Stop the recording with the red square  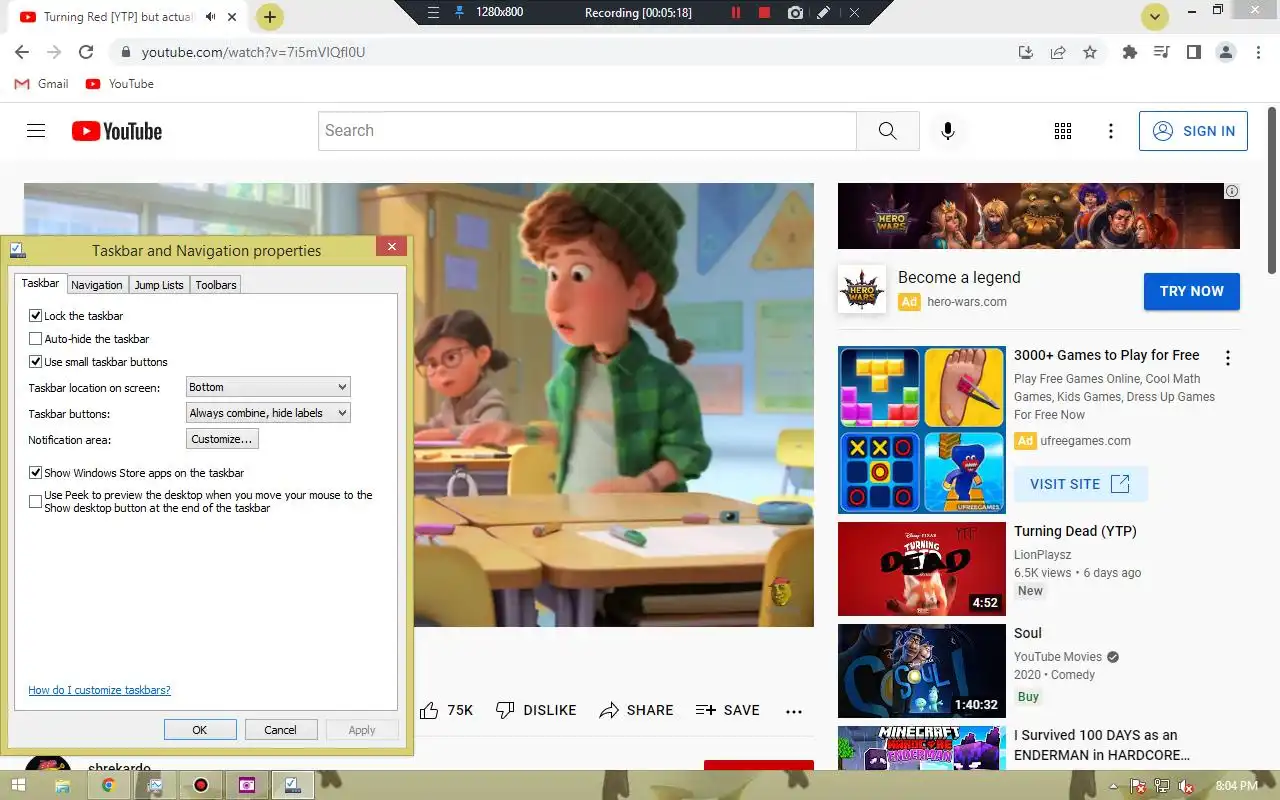765,13
